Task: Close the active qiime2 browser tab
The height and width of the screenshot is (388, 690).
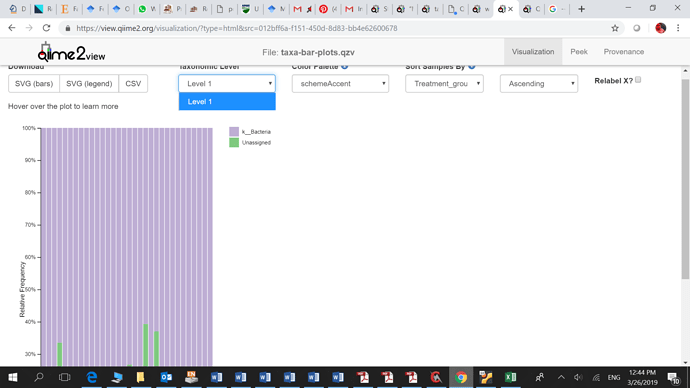Action: (x=510, y=9)
